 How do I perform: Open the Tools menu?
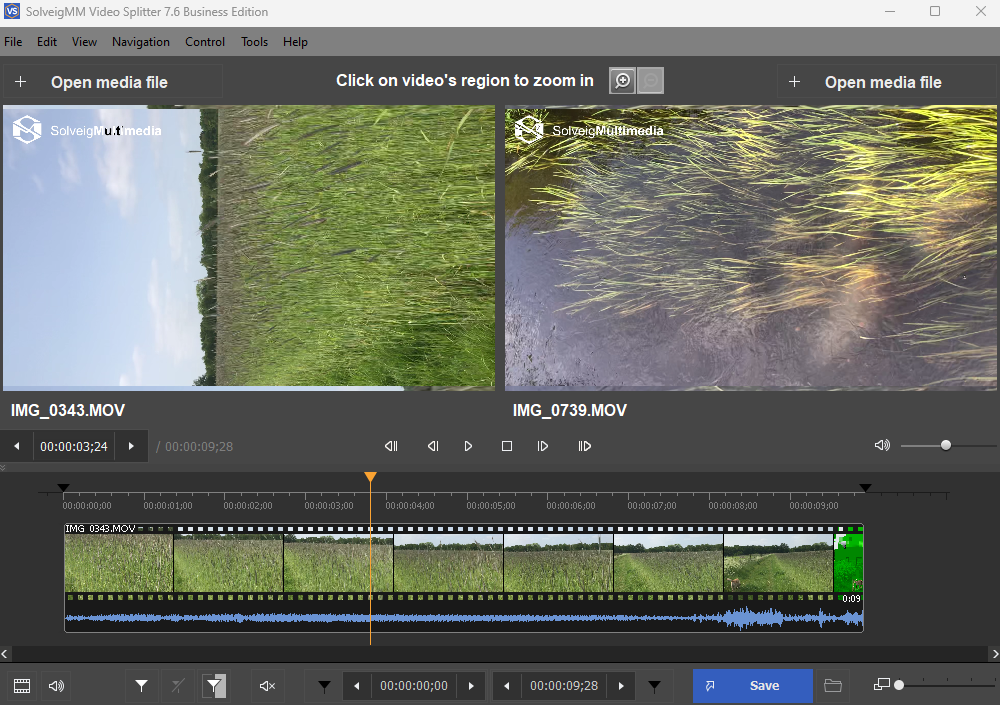254,42
